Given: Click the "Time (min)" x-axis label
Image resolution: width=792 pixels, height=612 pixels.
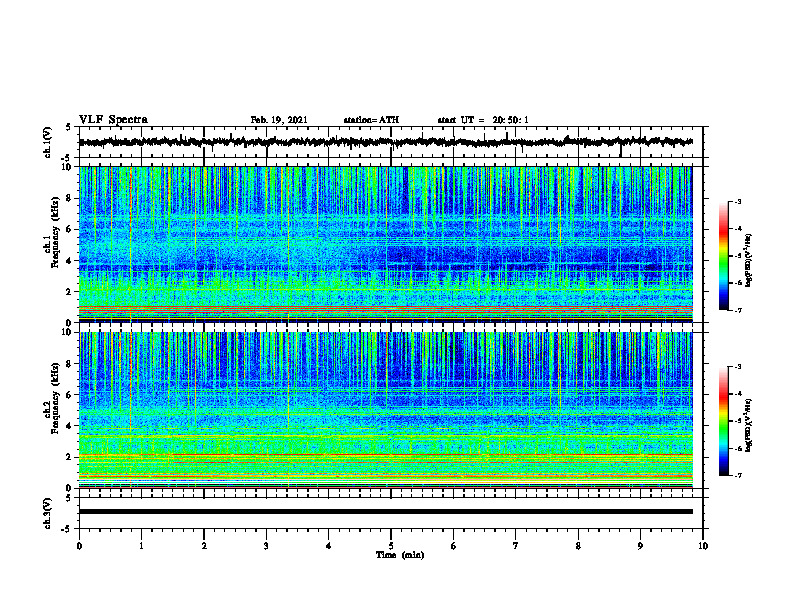Looking at the screenshot, I should 400,555.
